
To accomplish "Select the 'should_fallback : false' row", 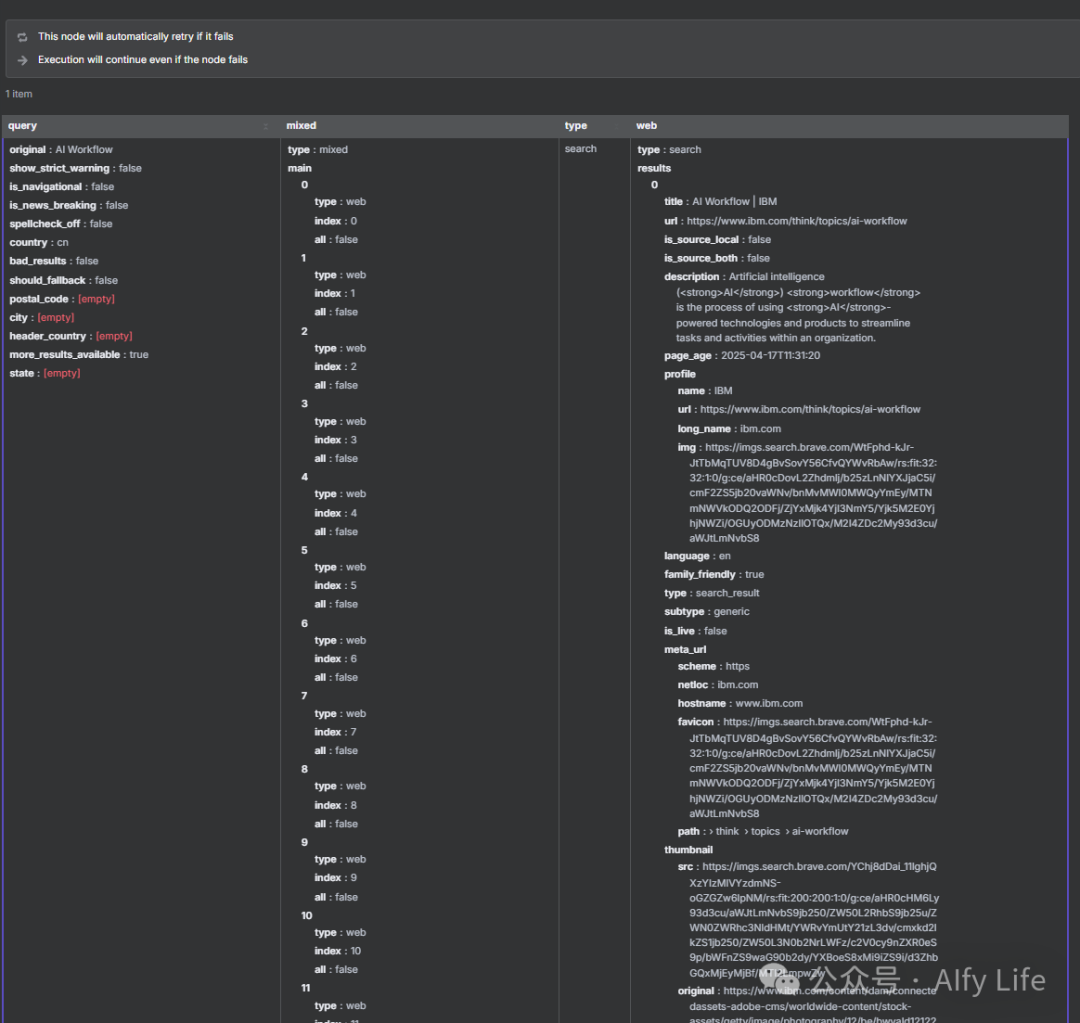I will tap(63, 280).
